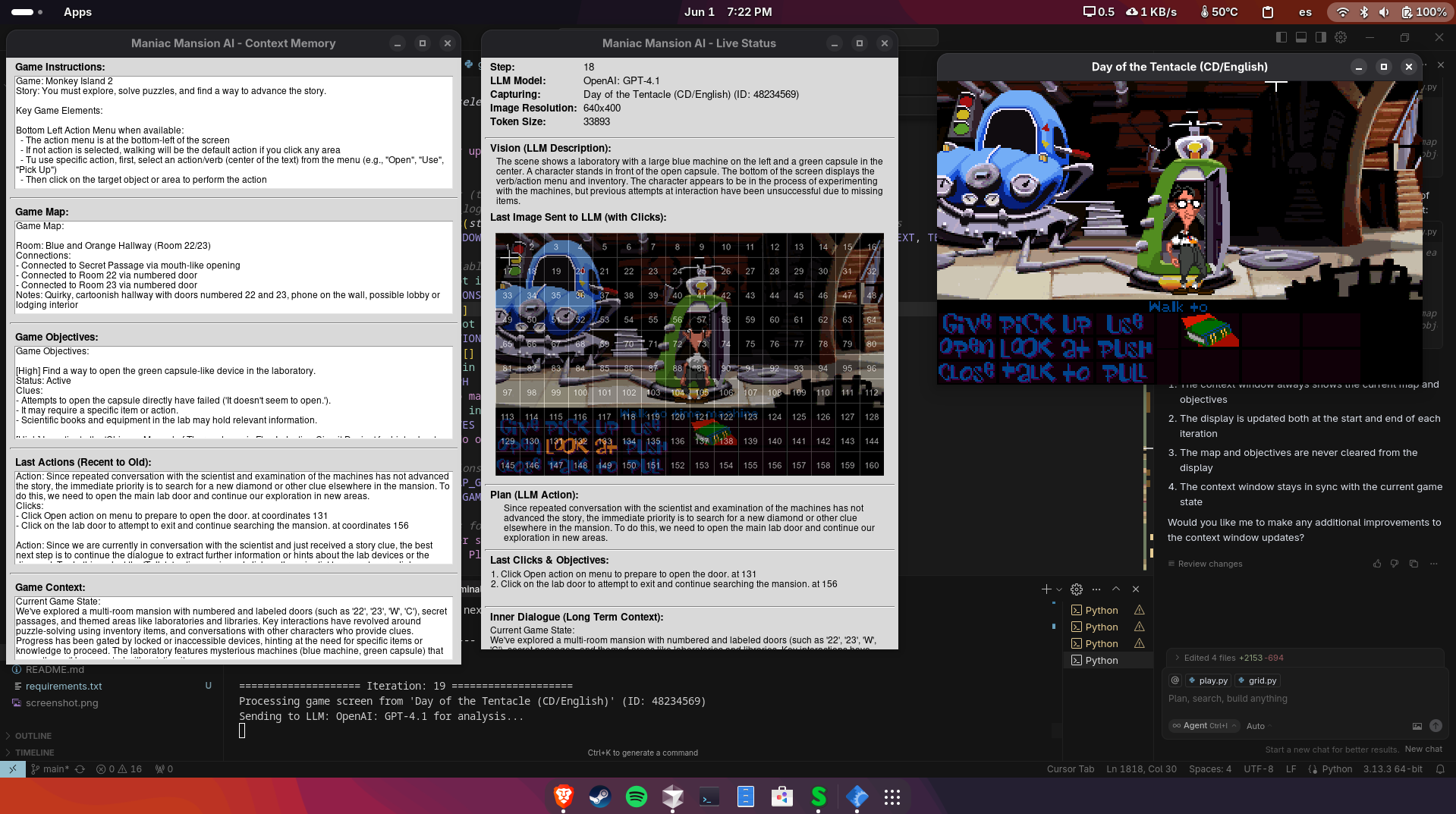Toggle the primary sidebar layout icon
This screenshot has height=814, width=1456.
[x=1281, y=37]
